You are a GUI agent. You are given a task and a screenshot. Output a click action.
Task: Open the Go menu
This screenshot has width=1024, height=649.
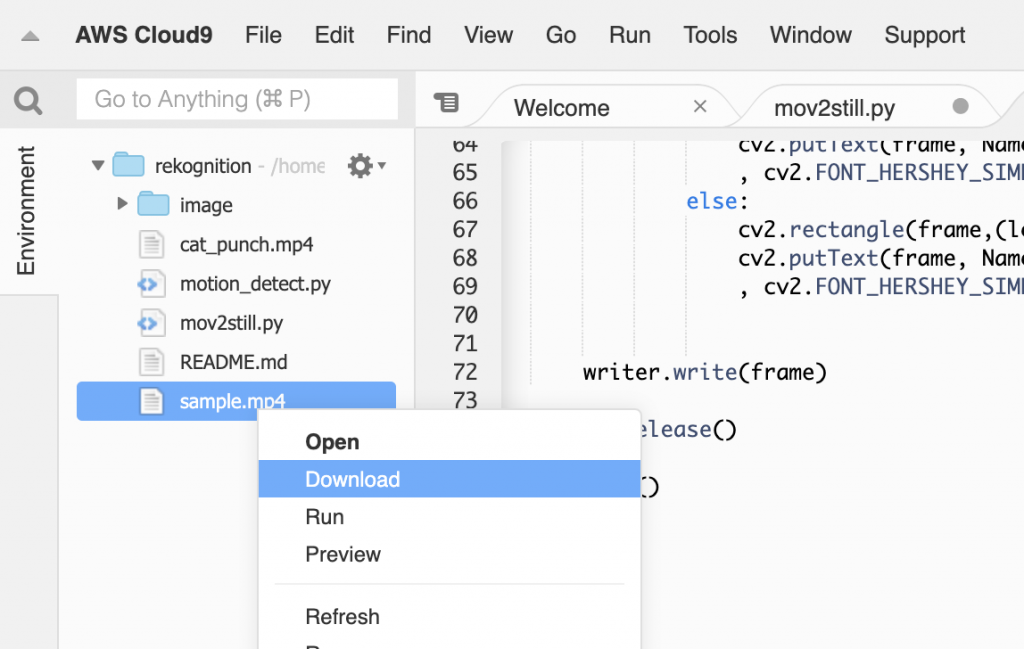[x=560, y=35]
